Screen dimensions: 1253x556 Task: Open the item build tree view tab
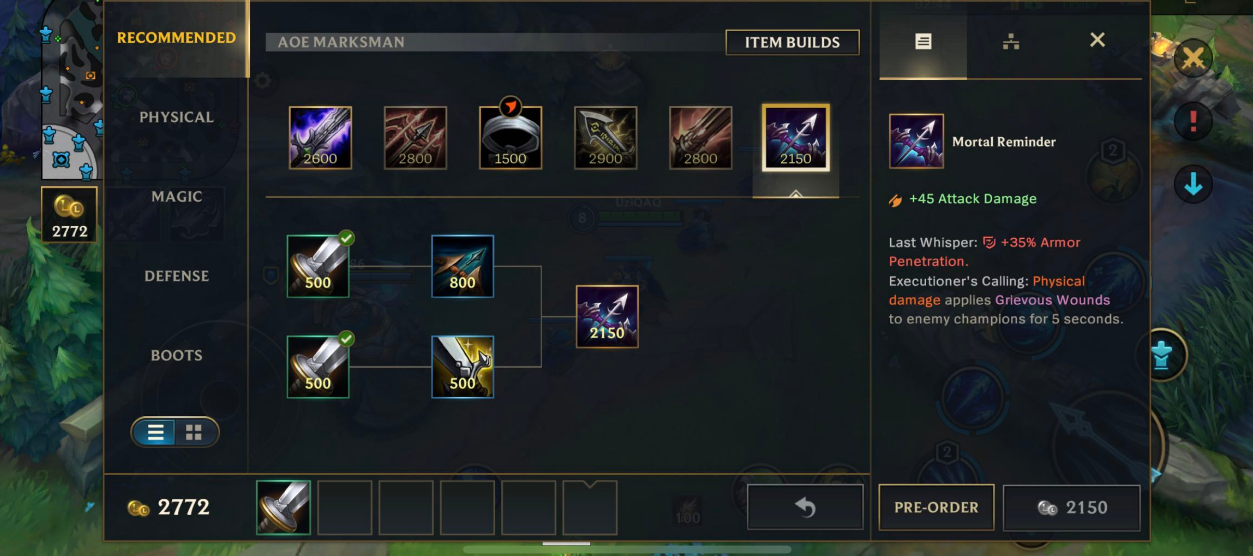pyautogui.click(x=1011, y=41)
